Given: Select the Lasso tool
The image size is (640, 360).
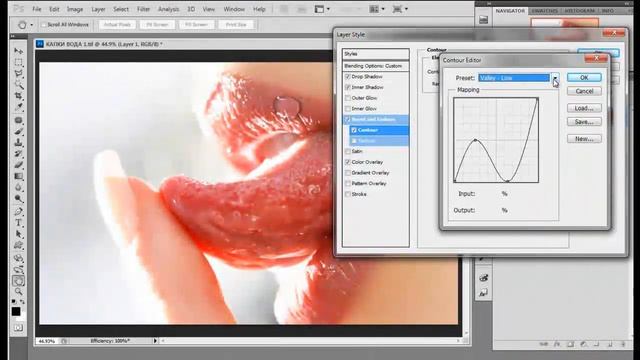Looking at the screenshot, I should (18, 73).
